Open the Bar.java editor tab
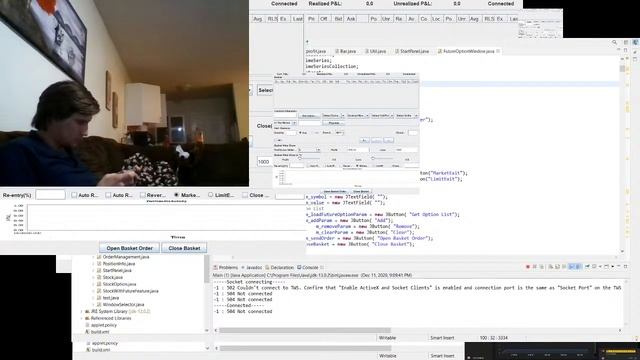The image size is (640, 360). pyautogui.click(x=346, y=51)
